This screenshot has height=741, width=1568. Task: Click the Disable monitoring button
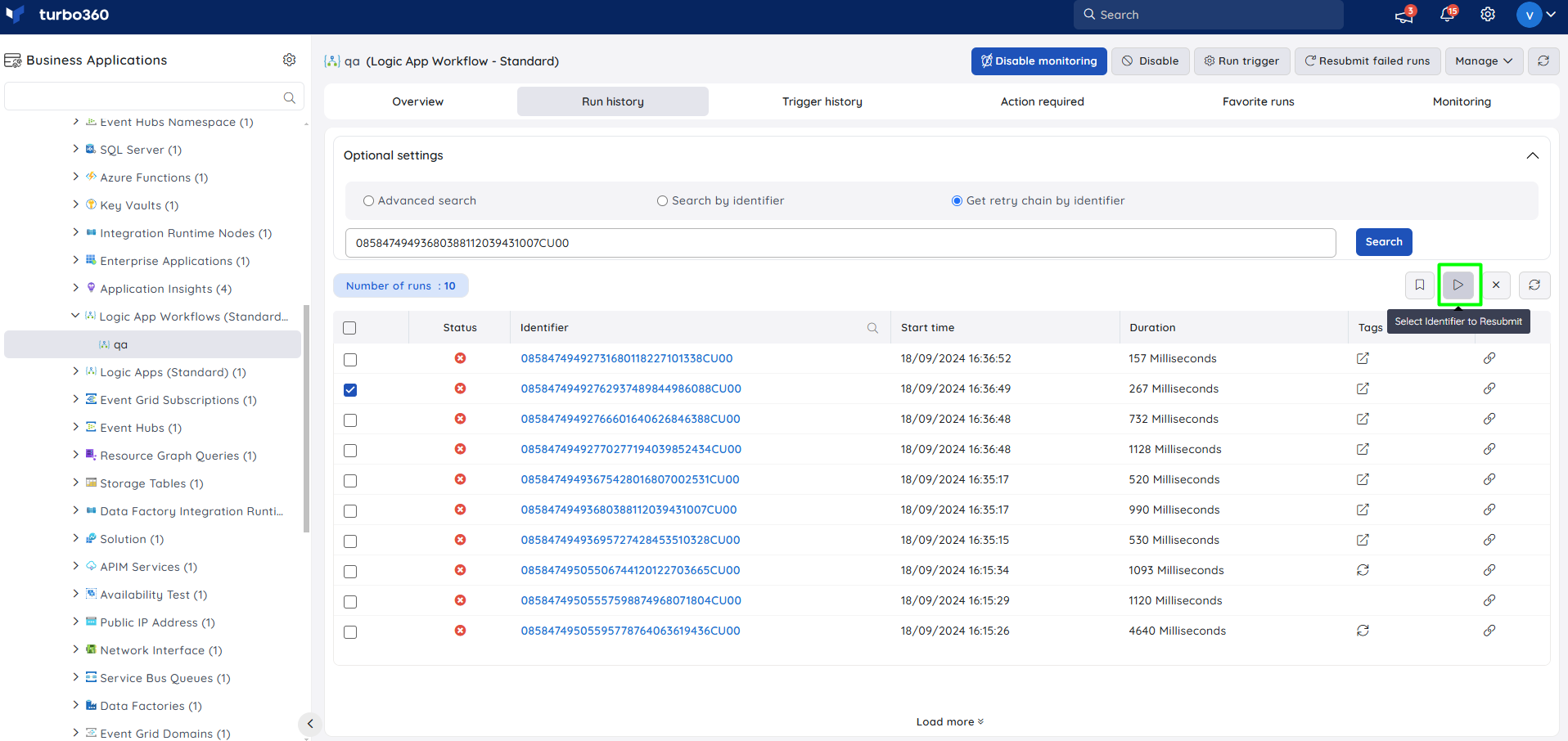click(1039, 61)
